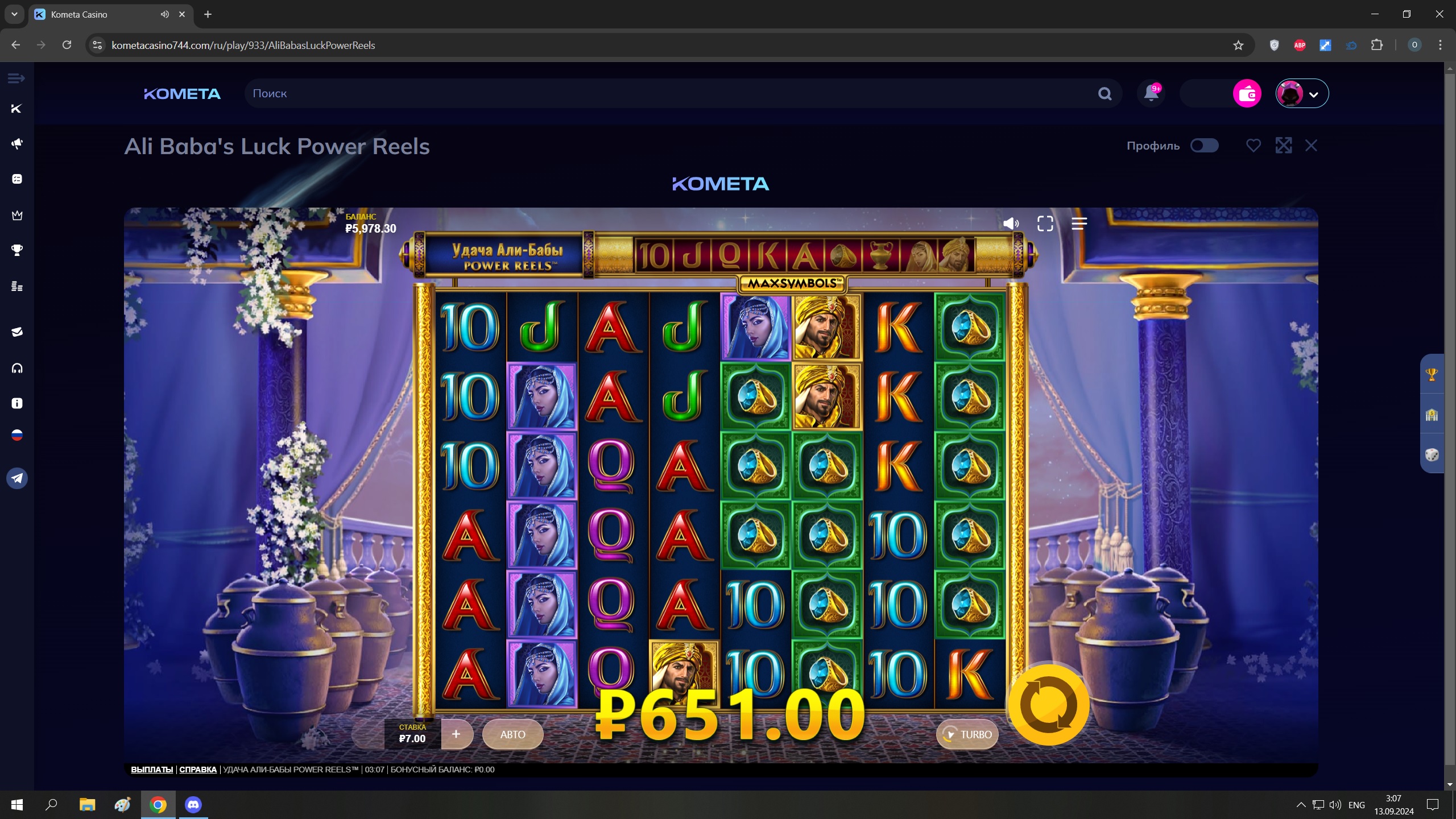Open Discord from the taskbar
The image size is (1456, 819).
(193, 805)
